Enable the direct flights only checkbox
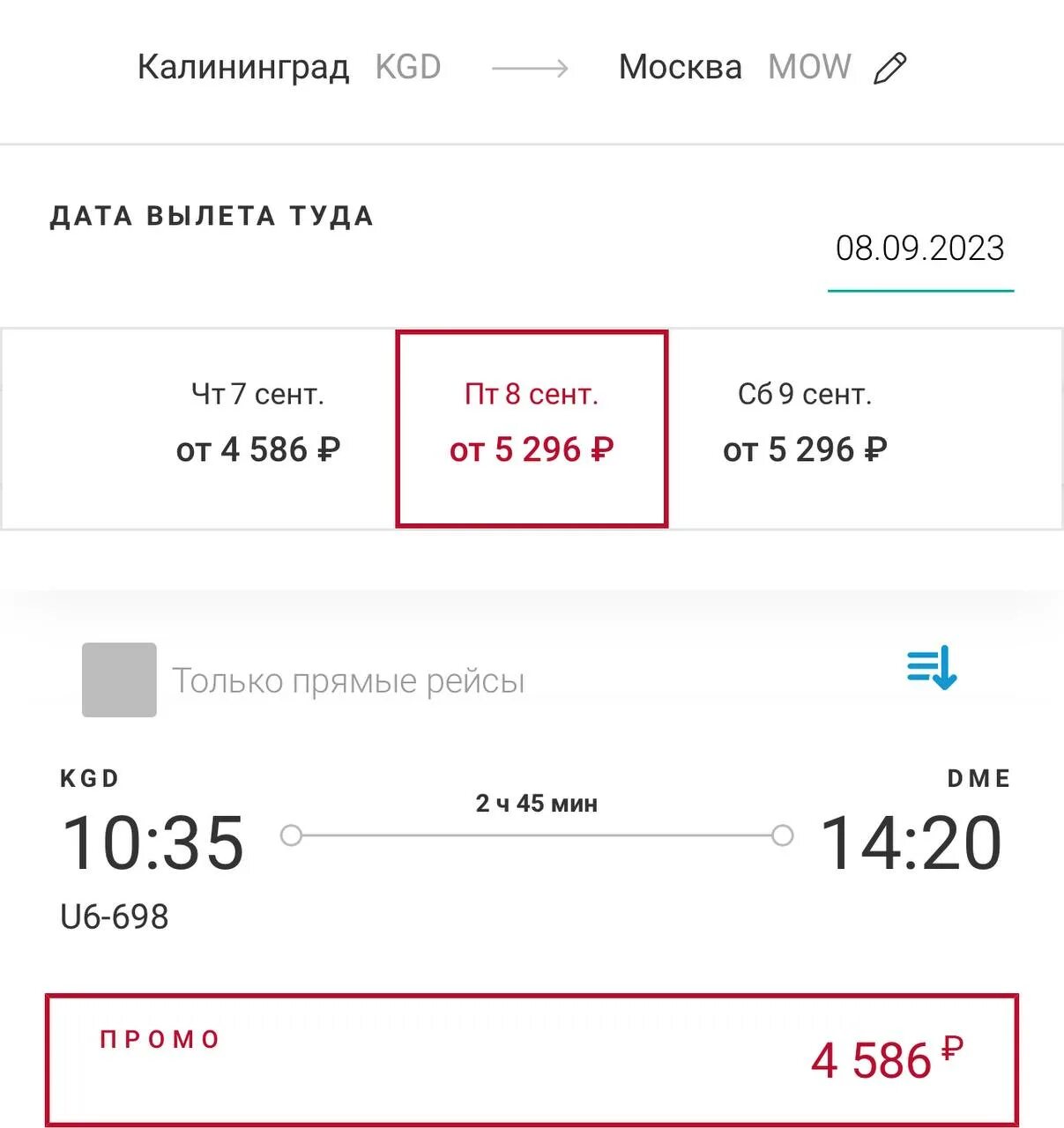This screenshot has height=1128, width=1064. tap(119, 679)
